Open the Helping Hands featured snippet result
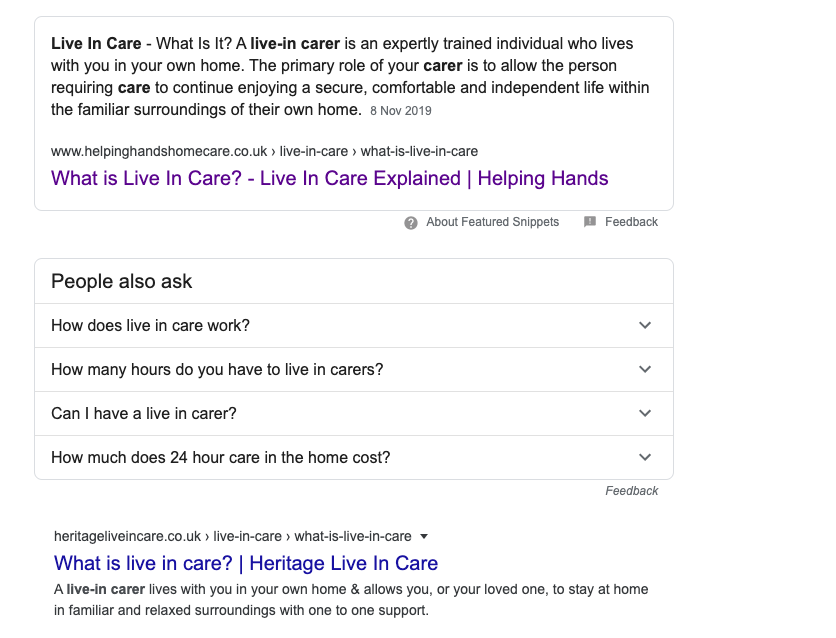The height and width of the screenshot is (638, 836). click(329, 178)
